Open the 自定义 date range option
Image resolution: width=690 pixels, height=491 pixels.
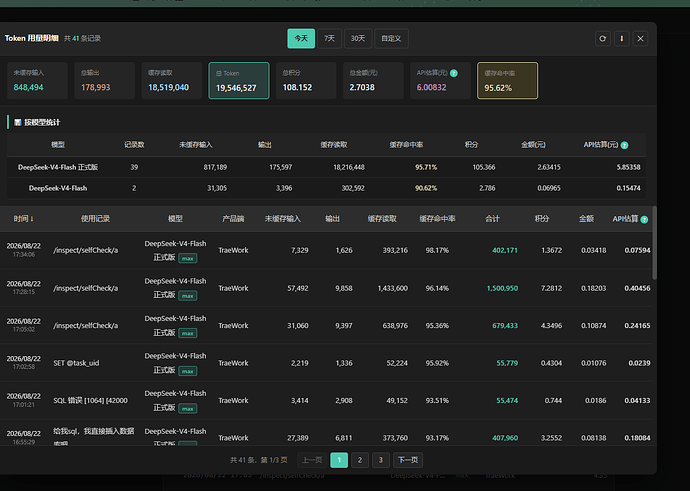(x=391, y=39)
